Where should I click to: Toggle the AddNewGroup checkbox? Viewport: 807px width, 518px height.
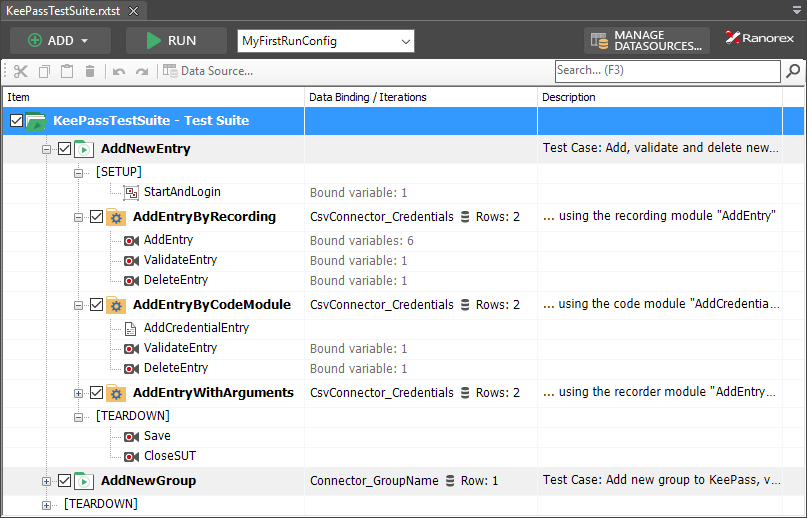click(x=64, y=480)
